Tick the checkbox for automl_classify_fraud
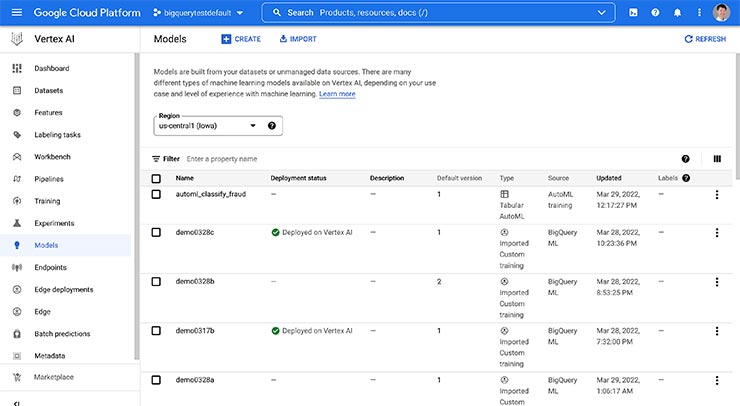 pos(156,194)
